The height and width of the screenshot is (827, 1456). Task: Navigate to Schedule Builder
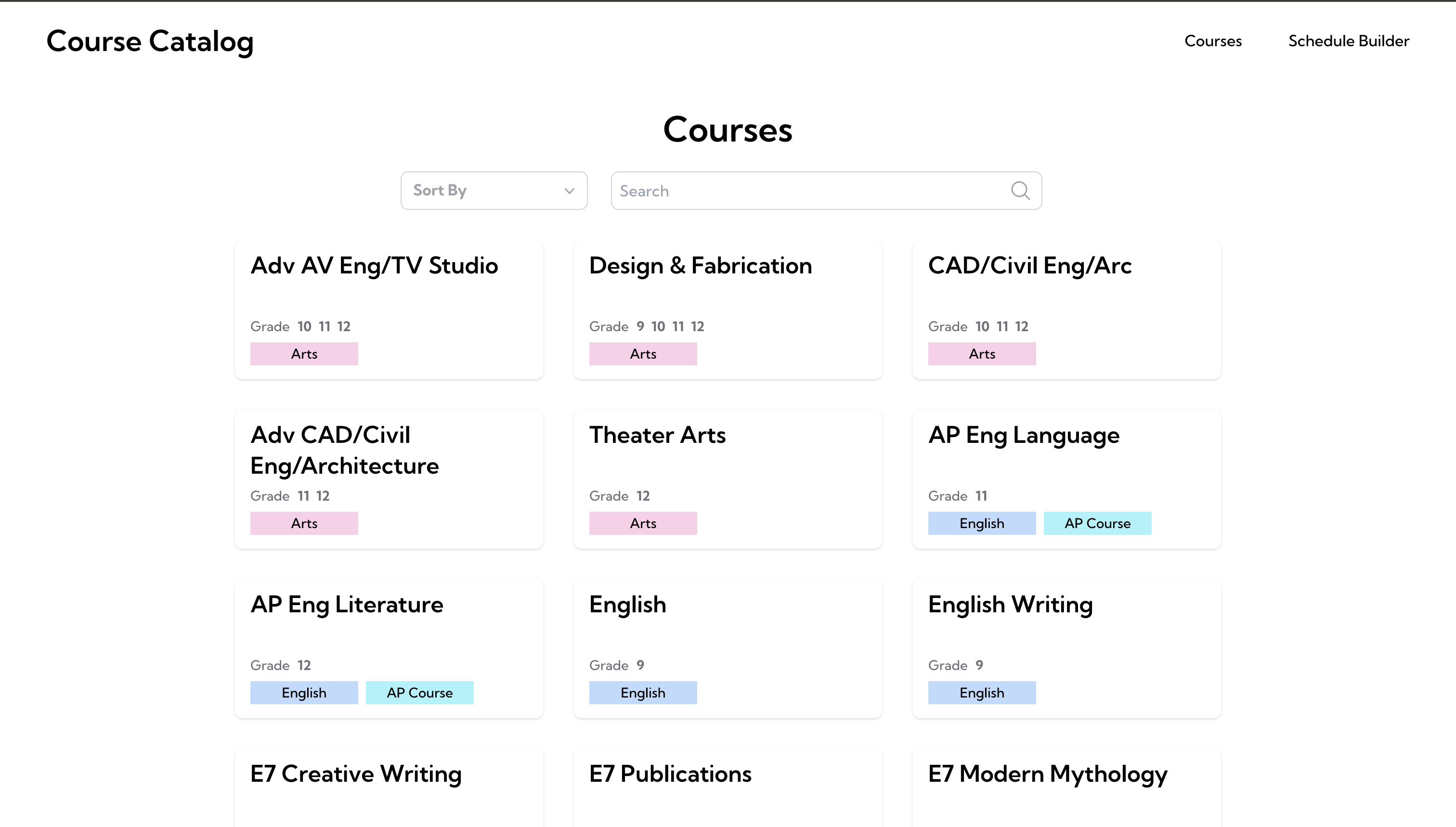pyautogui.click(x=1348, y=40)
